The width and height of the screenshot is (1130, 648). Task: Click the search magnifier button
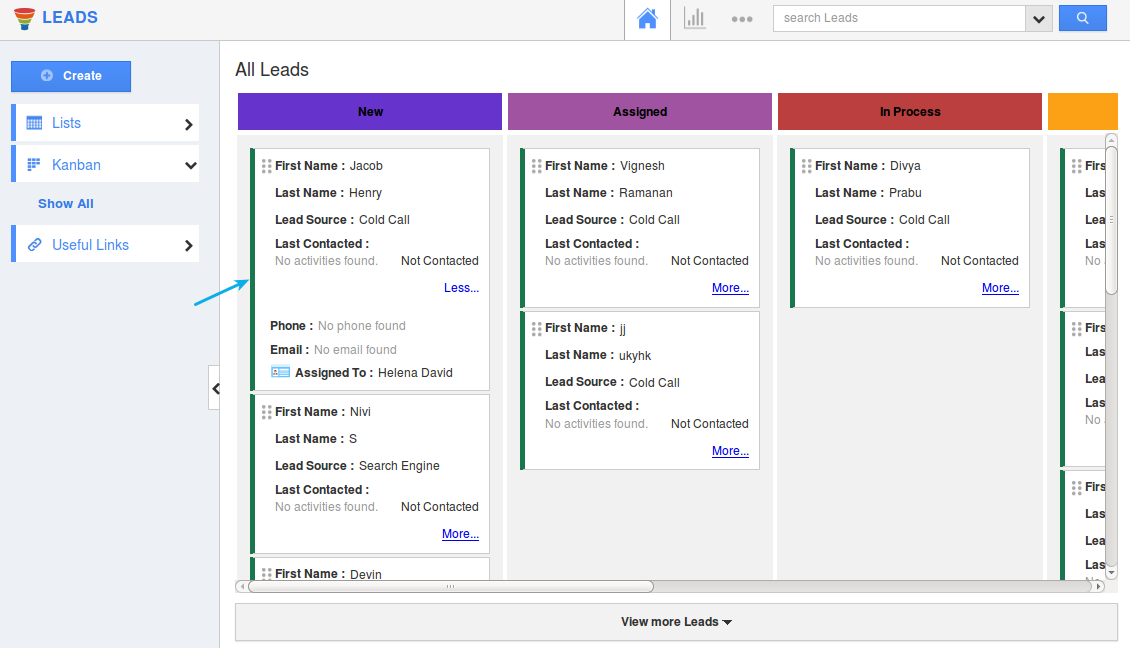pyautogui.click(x=1083, y=18)
